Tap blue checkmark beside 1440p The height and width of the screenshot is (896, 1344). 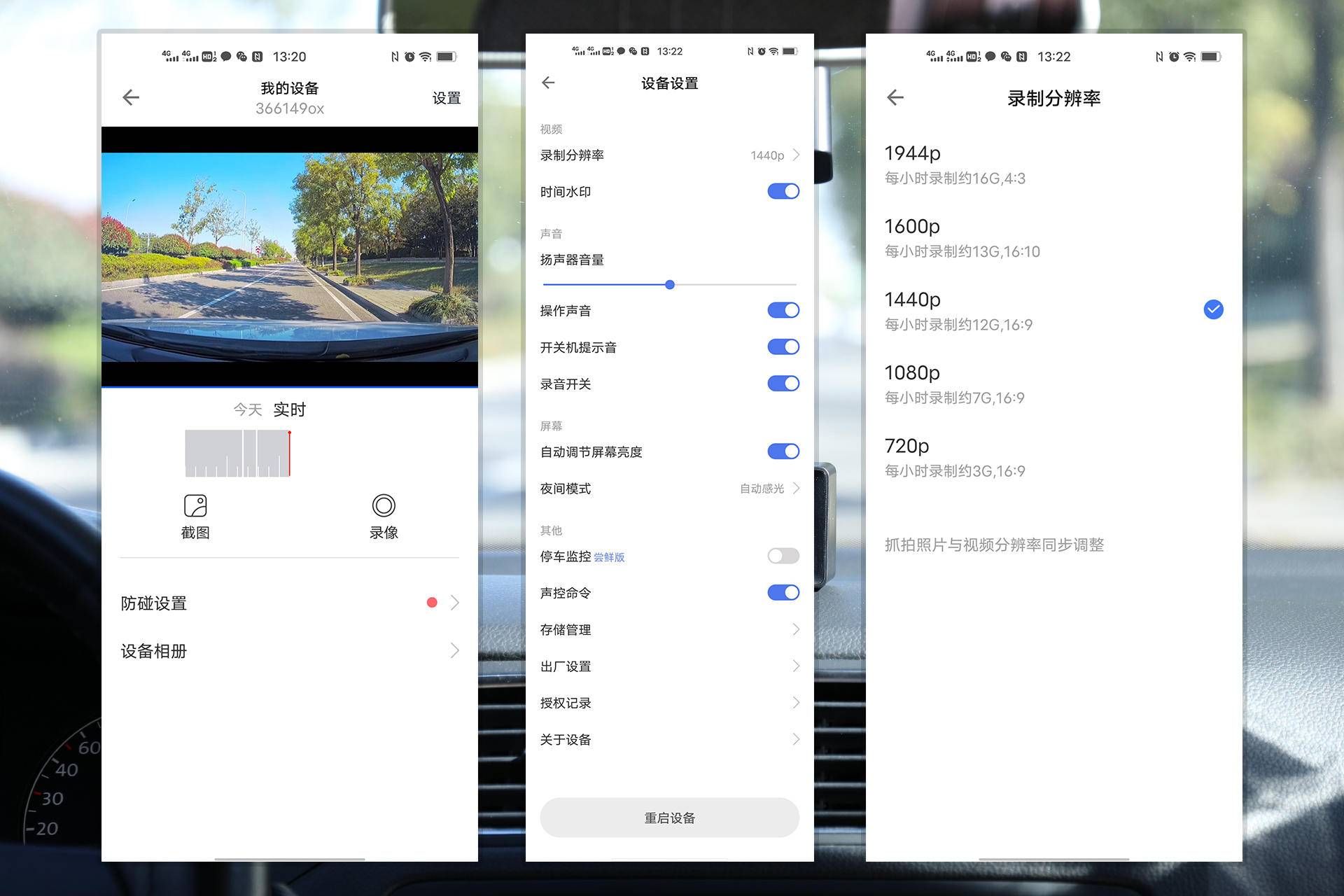click(x=1213, y=309)
